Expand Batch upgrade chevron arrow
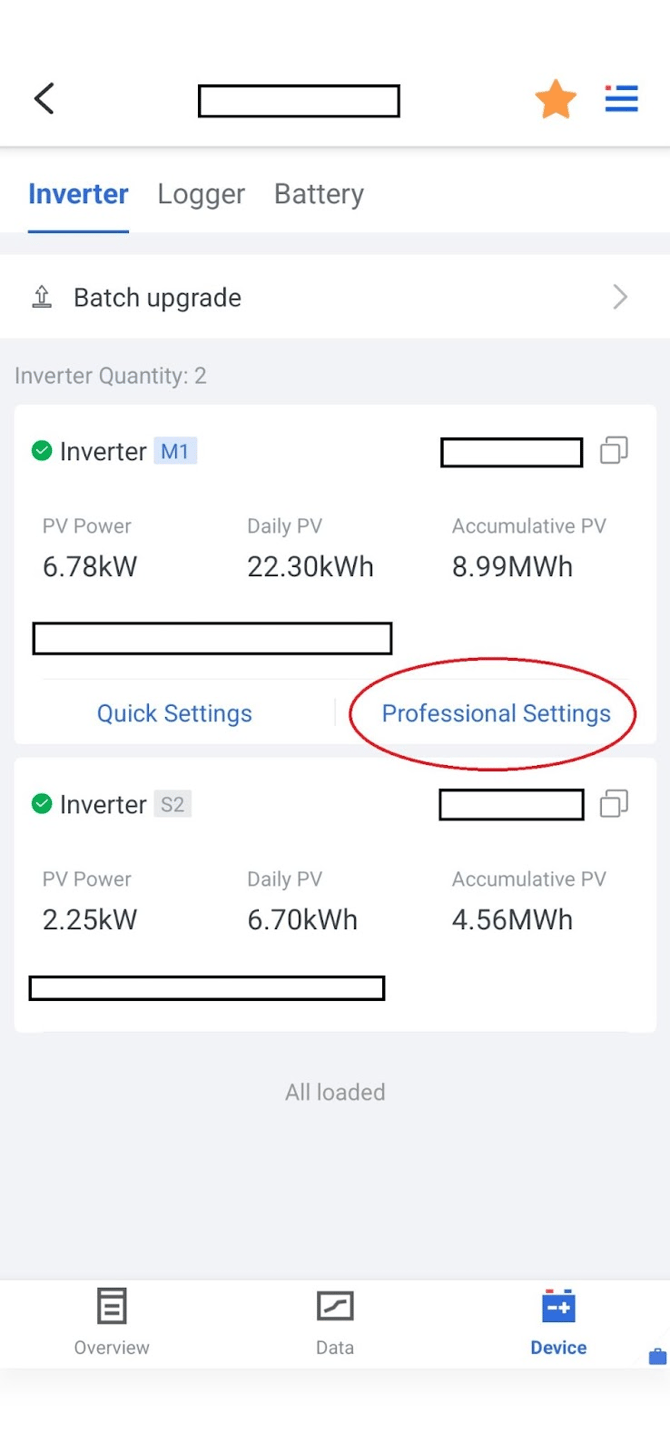670x1452 pixels. [x=620, y=297]
